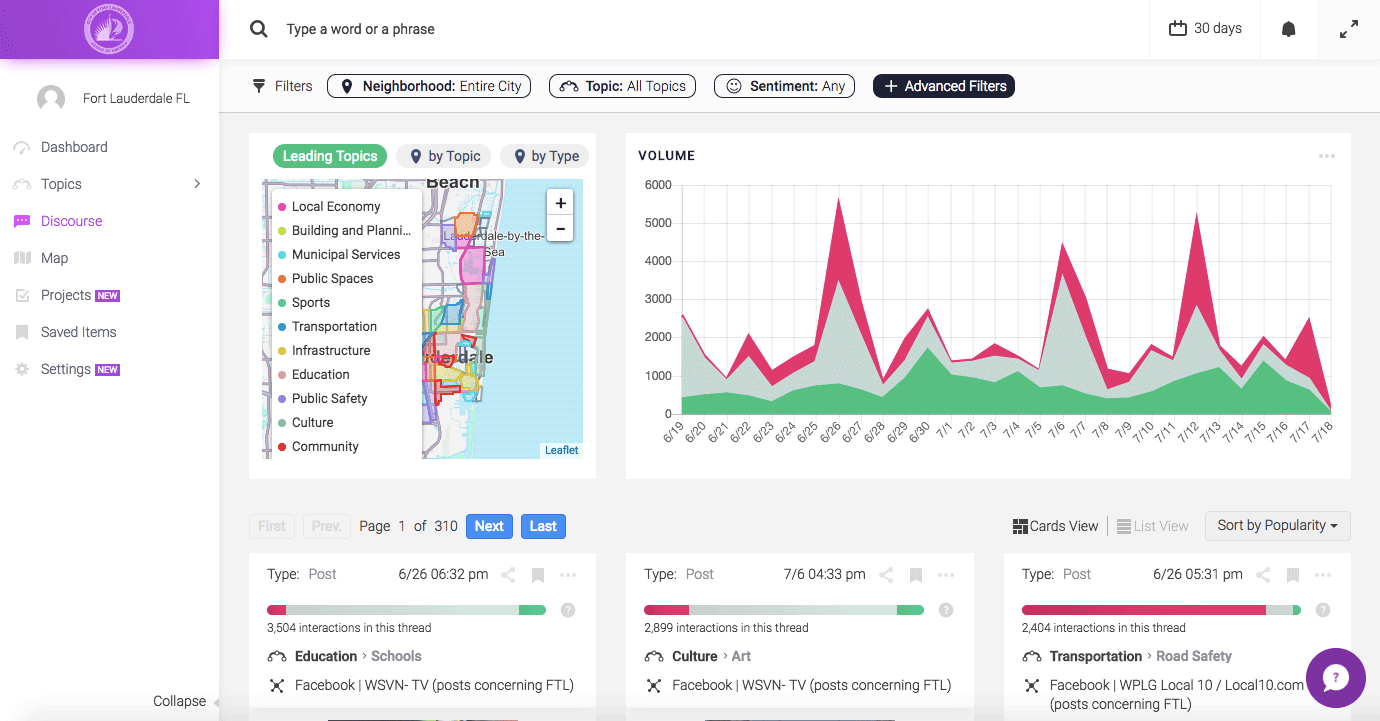The width and height of the screenshot is (1380, 721).
Task: Click the Next page button
Action: click(x=489, y=526)
